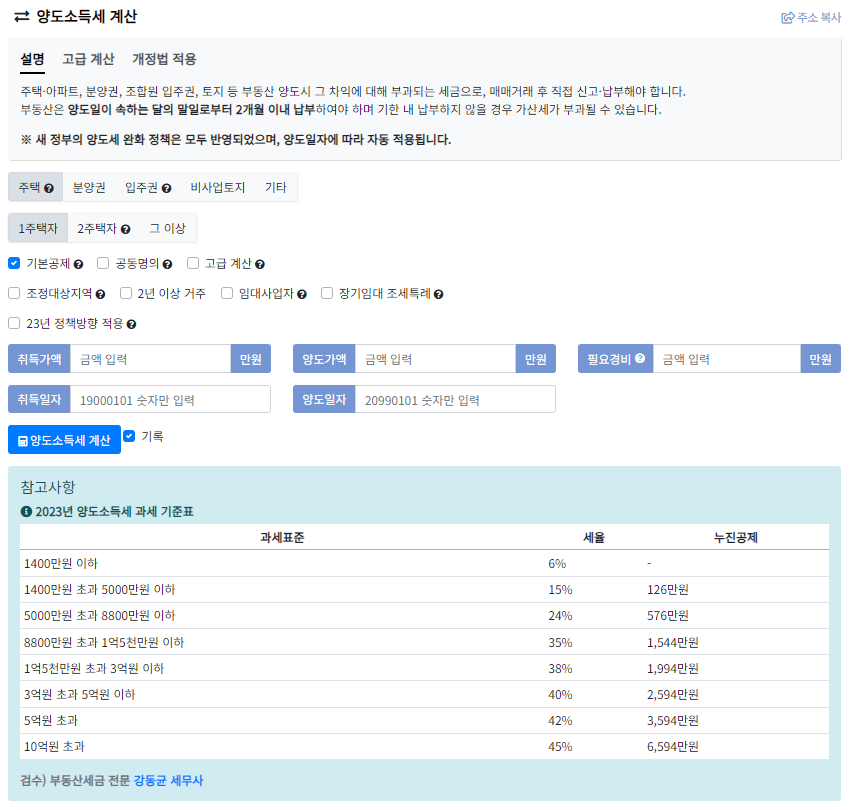Focus the 양도가액 amount input field
The image size is (849, 810).
(x=435, y=359)
